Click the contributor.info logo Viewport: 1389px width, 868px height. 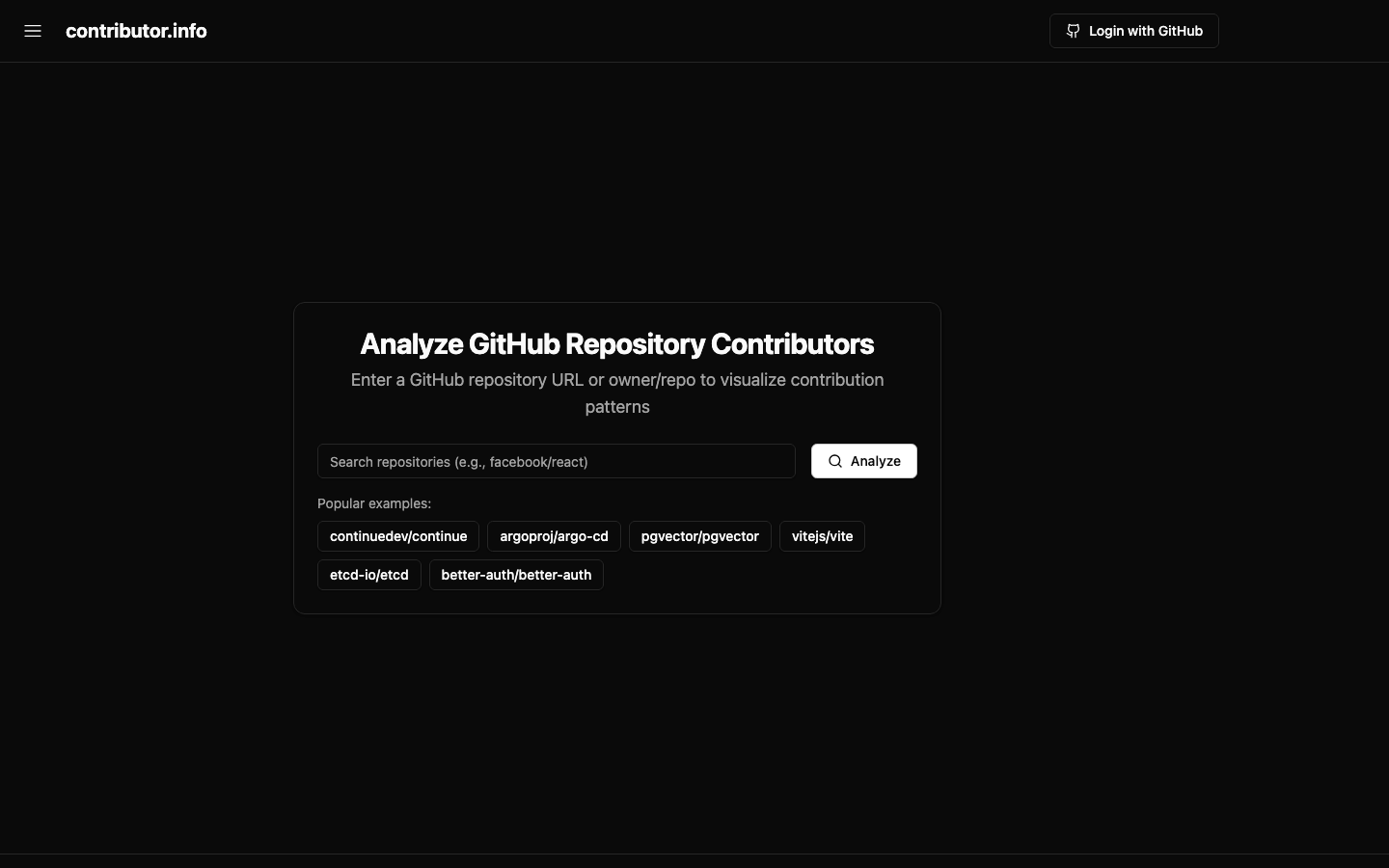point(136,31)
